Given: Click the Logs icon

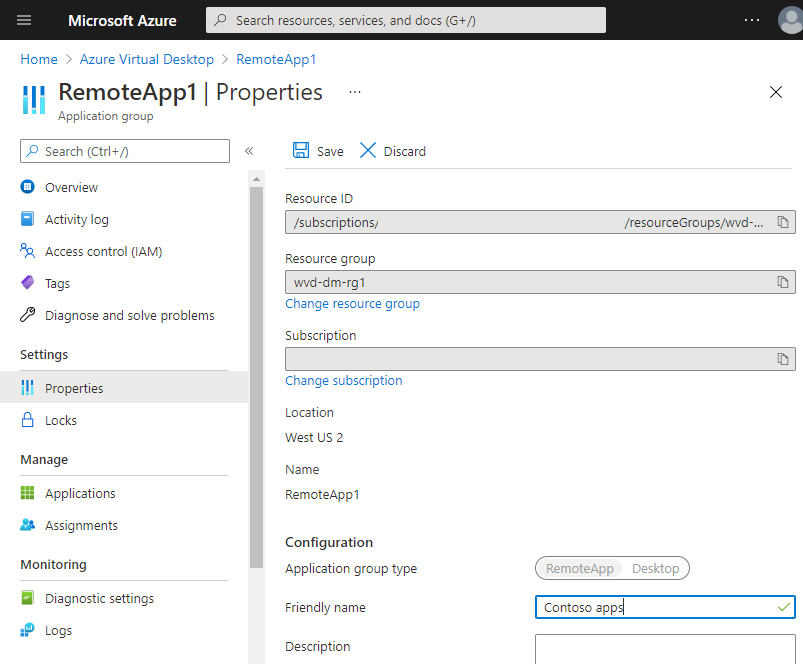Looking at the screenshot, I should point(28,630).
